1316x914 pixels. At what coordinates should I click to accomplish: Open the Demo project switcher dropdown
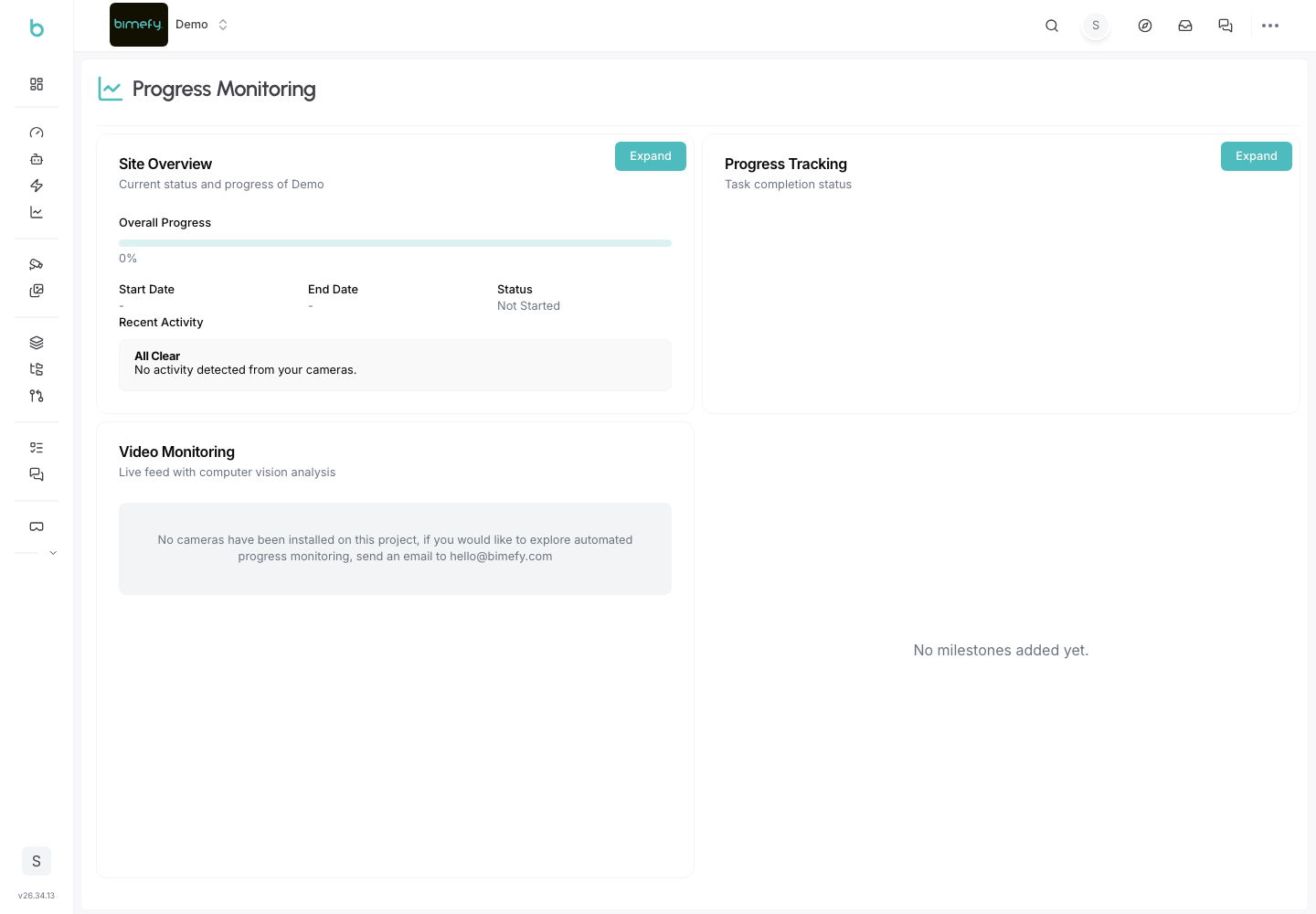click(202, 25)
